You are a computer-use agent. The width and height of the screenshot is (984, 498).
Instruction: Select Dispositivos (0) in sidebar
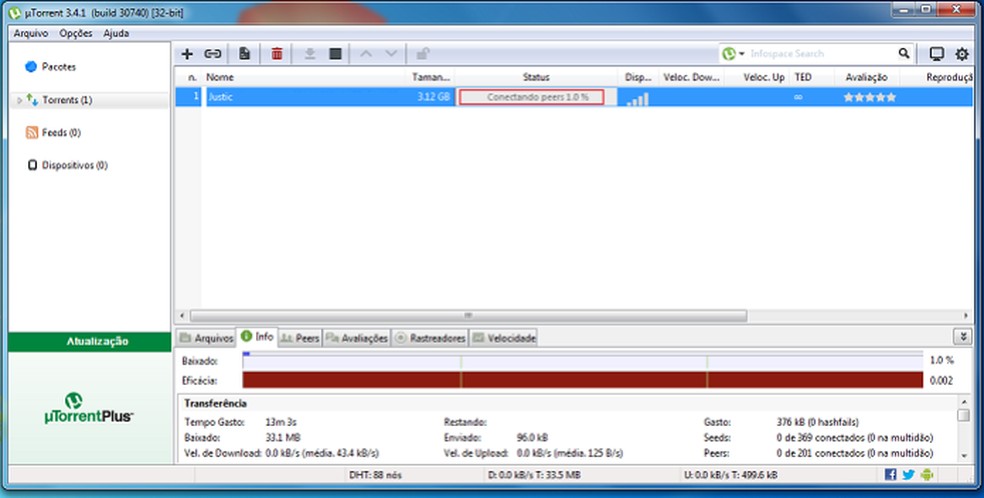(74, 165)
